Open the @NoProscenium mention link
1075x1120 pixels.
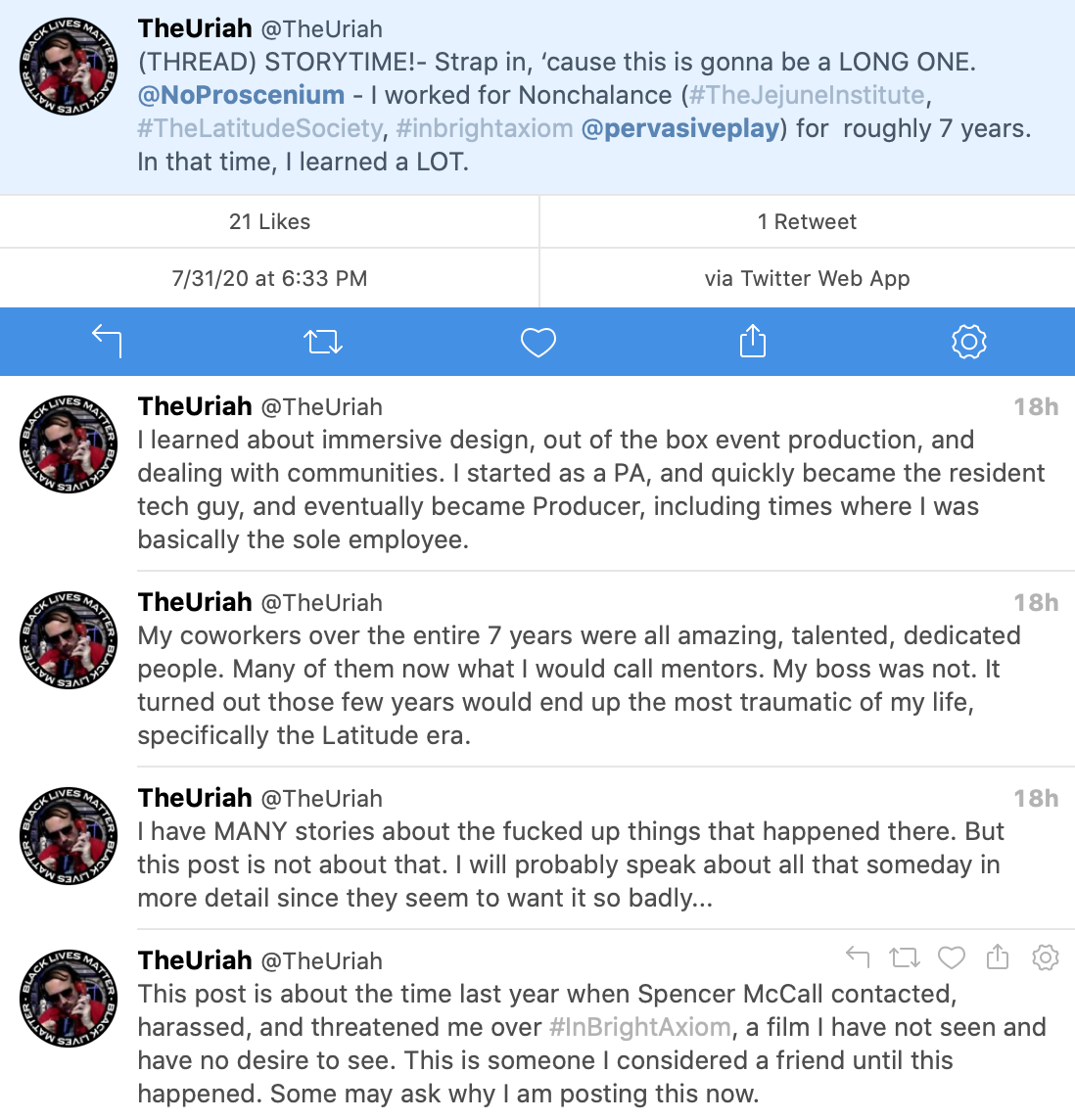click(241, 95)
